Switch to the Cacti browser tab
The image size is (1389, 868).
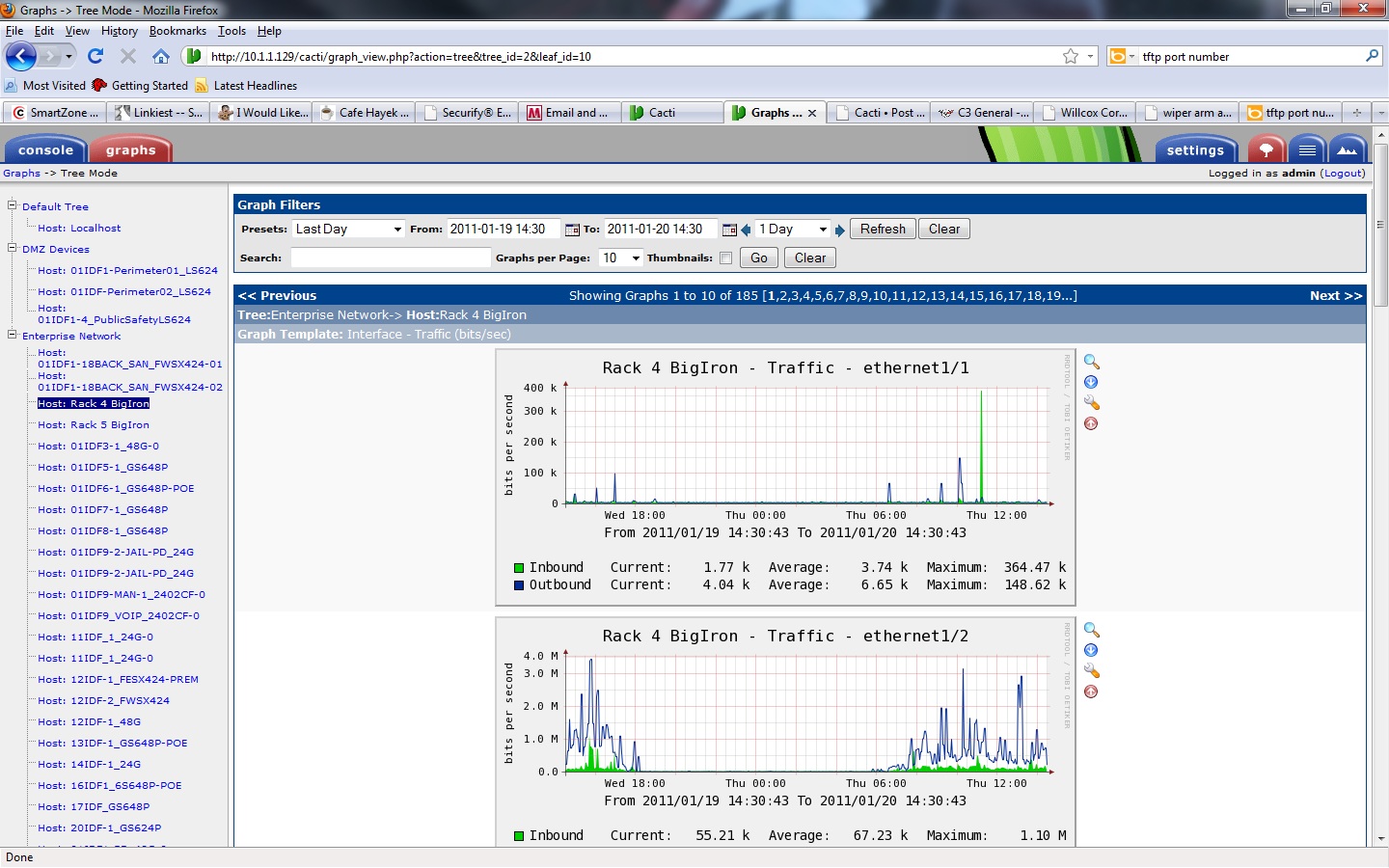(671, 113)
